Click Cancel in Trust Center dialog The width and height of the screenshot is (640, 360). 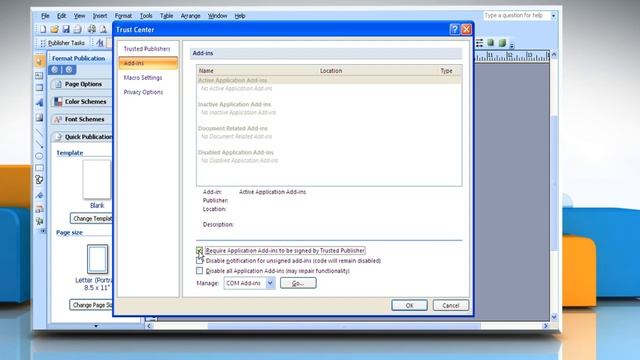coord(451,305)
